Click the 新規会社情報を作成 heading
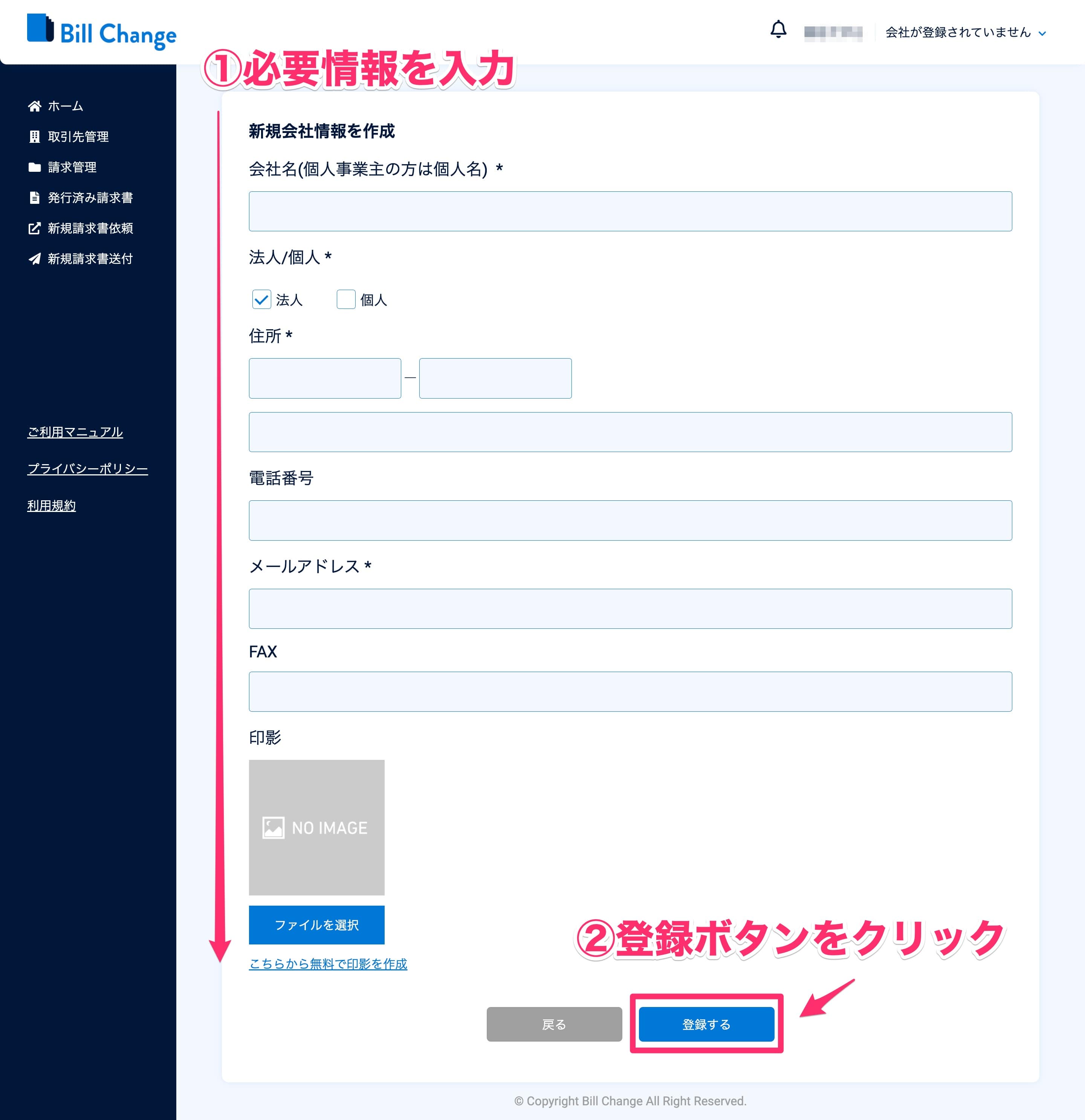 click(322, 131)
